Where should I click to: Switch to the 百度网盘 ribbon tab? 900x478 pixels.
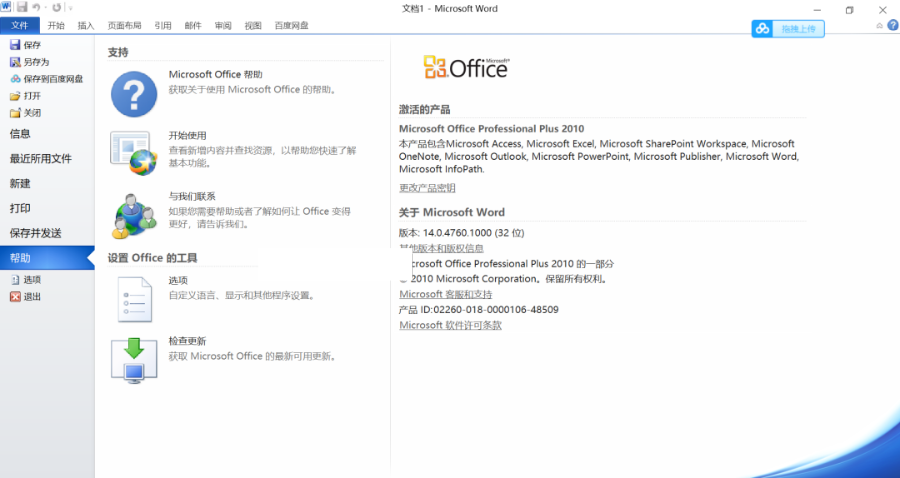pos(292,25)
